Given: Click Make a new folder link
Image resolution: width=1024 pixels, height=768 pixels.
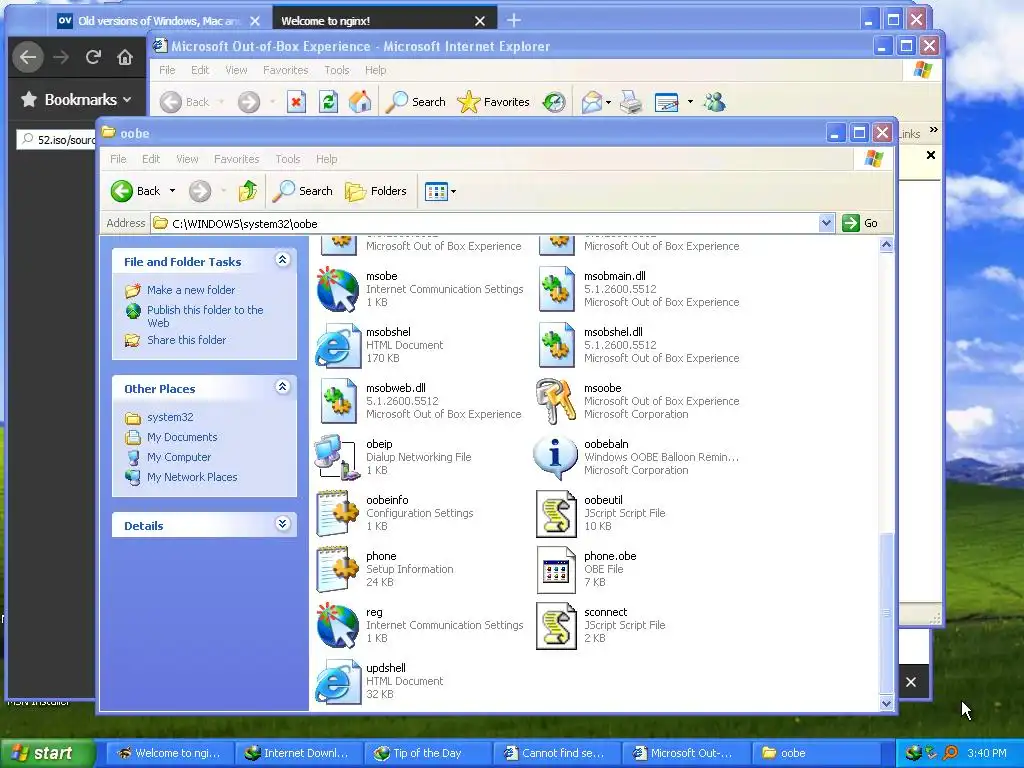Looking at the screenshot, I should pos(191,290).
